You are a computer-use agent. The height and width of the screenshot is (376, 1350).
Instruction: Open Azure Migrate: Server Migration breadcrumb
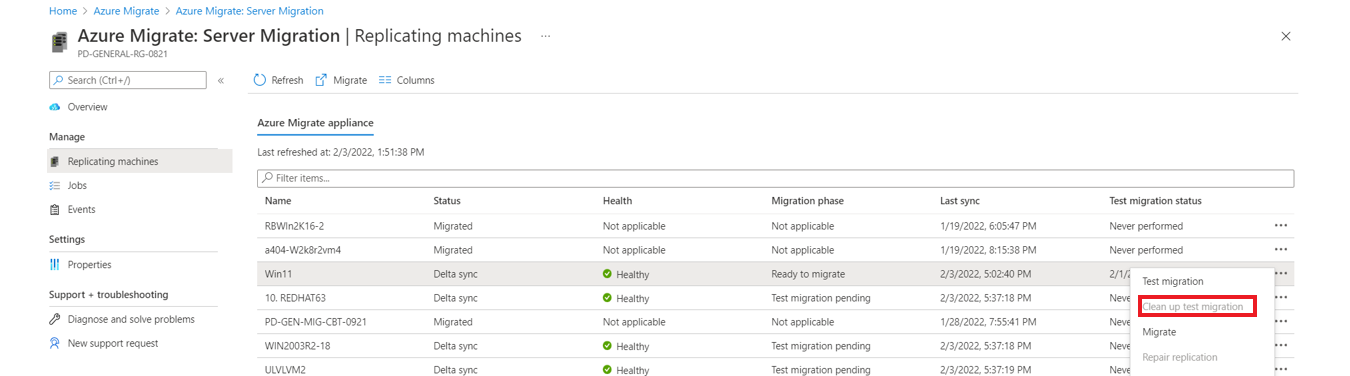tap(249, 11)
